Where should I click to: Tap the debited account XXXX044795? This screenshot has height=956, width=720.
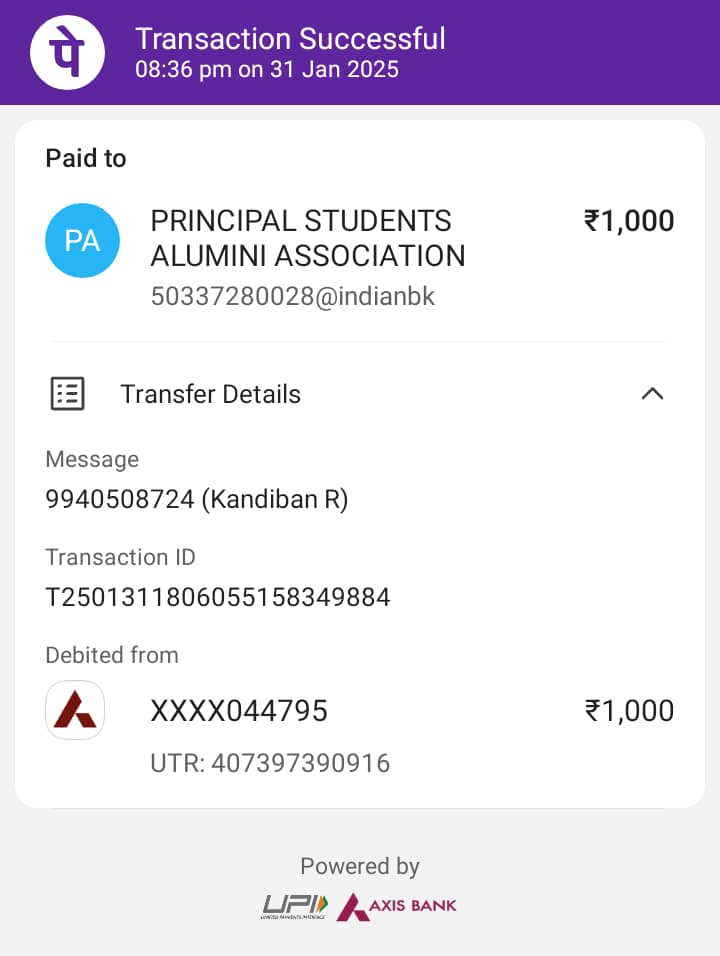point(239,711)
